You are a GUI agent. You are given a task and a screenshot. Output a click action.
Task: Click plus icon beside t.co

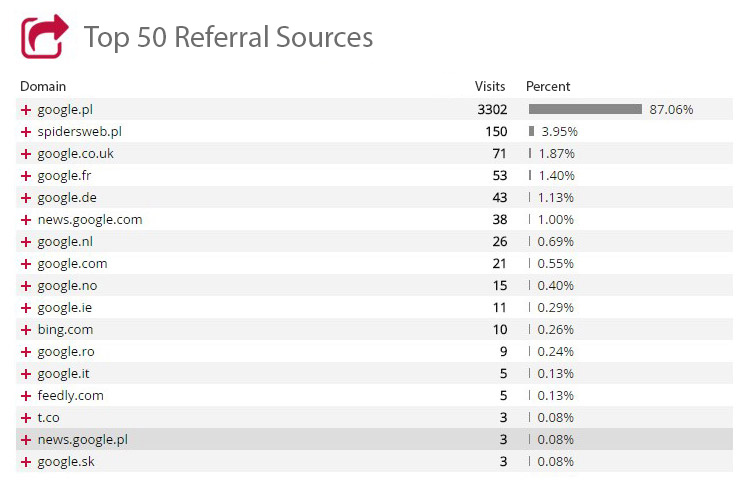(26, 418)
